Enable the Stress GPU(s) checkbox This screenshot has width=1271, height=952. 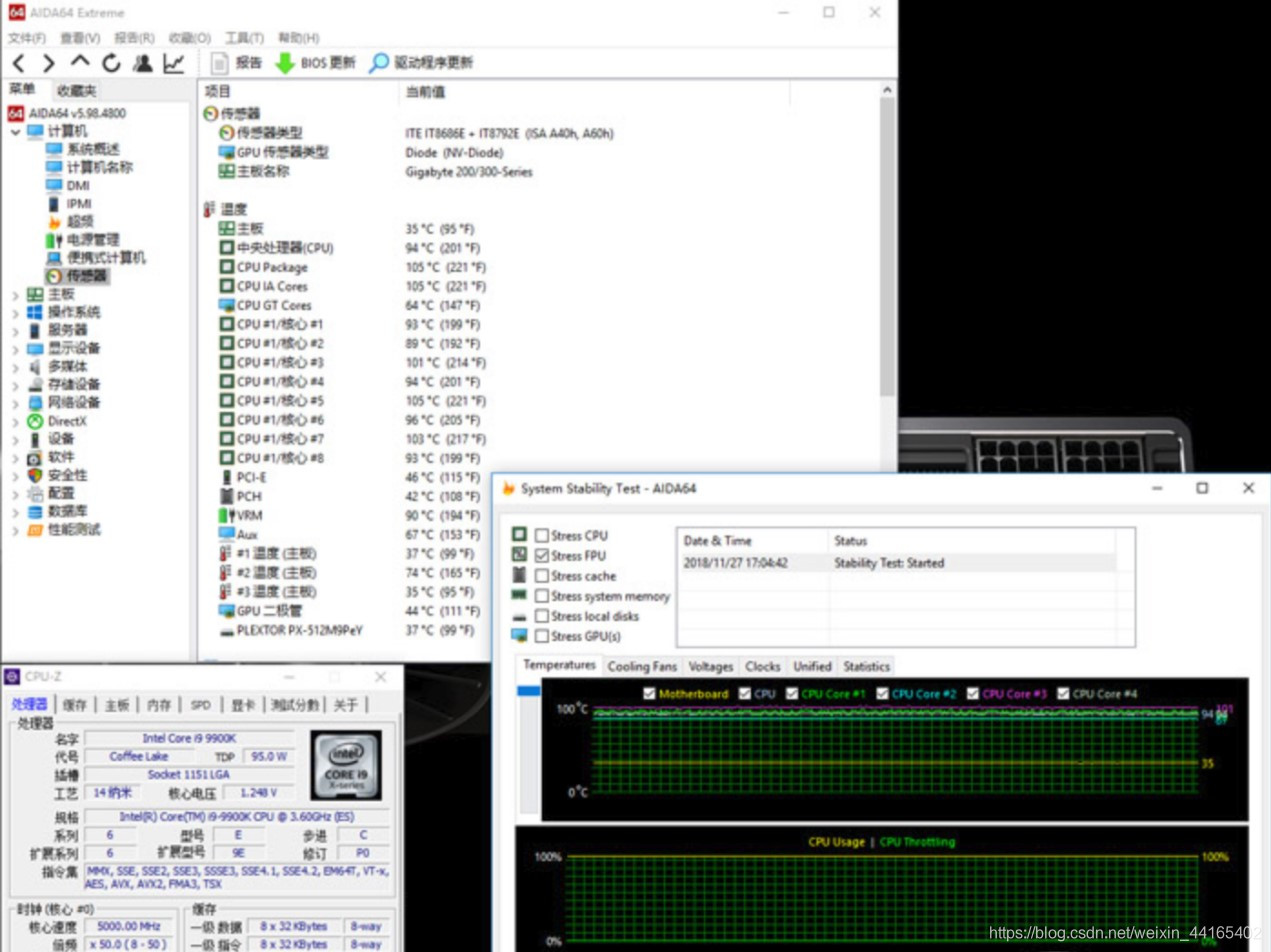(x=541, y=636)
